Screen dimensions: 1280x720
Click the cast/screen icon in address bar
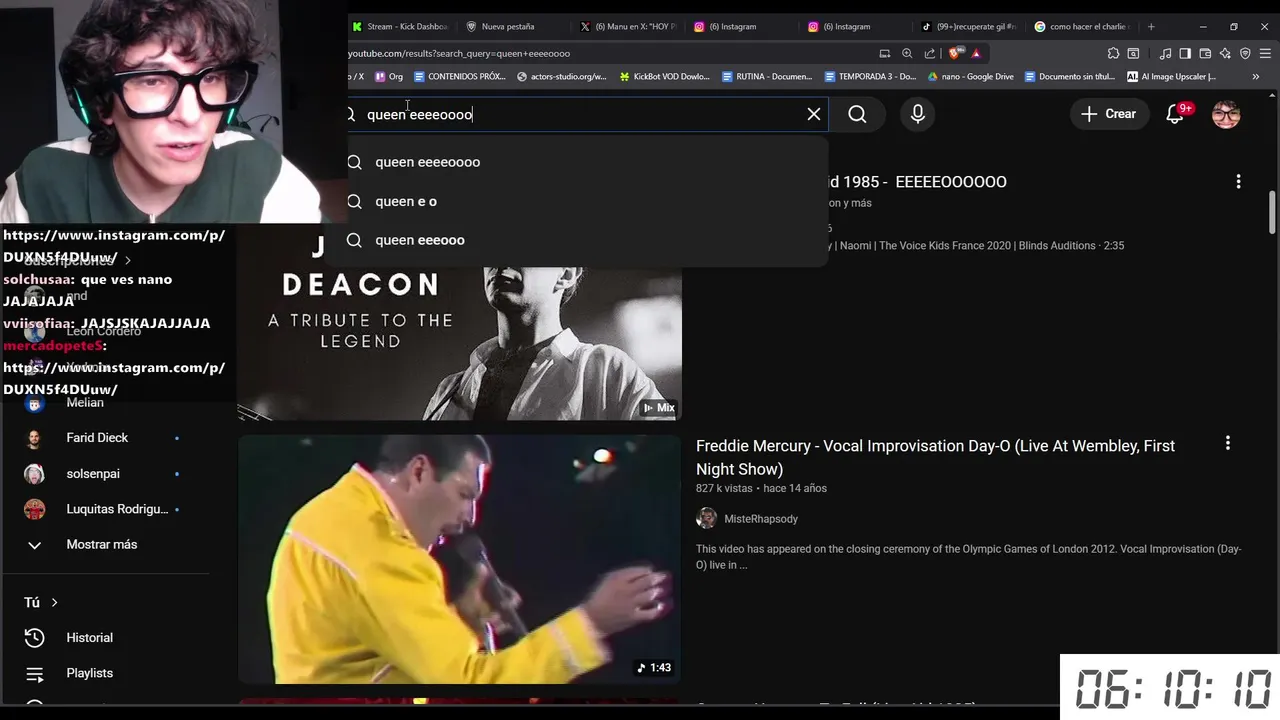point(884,53)
